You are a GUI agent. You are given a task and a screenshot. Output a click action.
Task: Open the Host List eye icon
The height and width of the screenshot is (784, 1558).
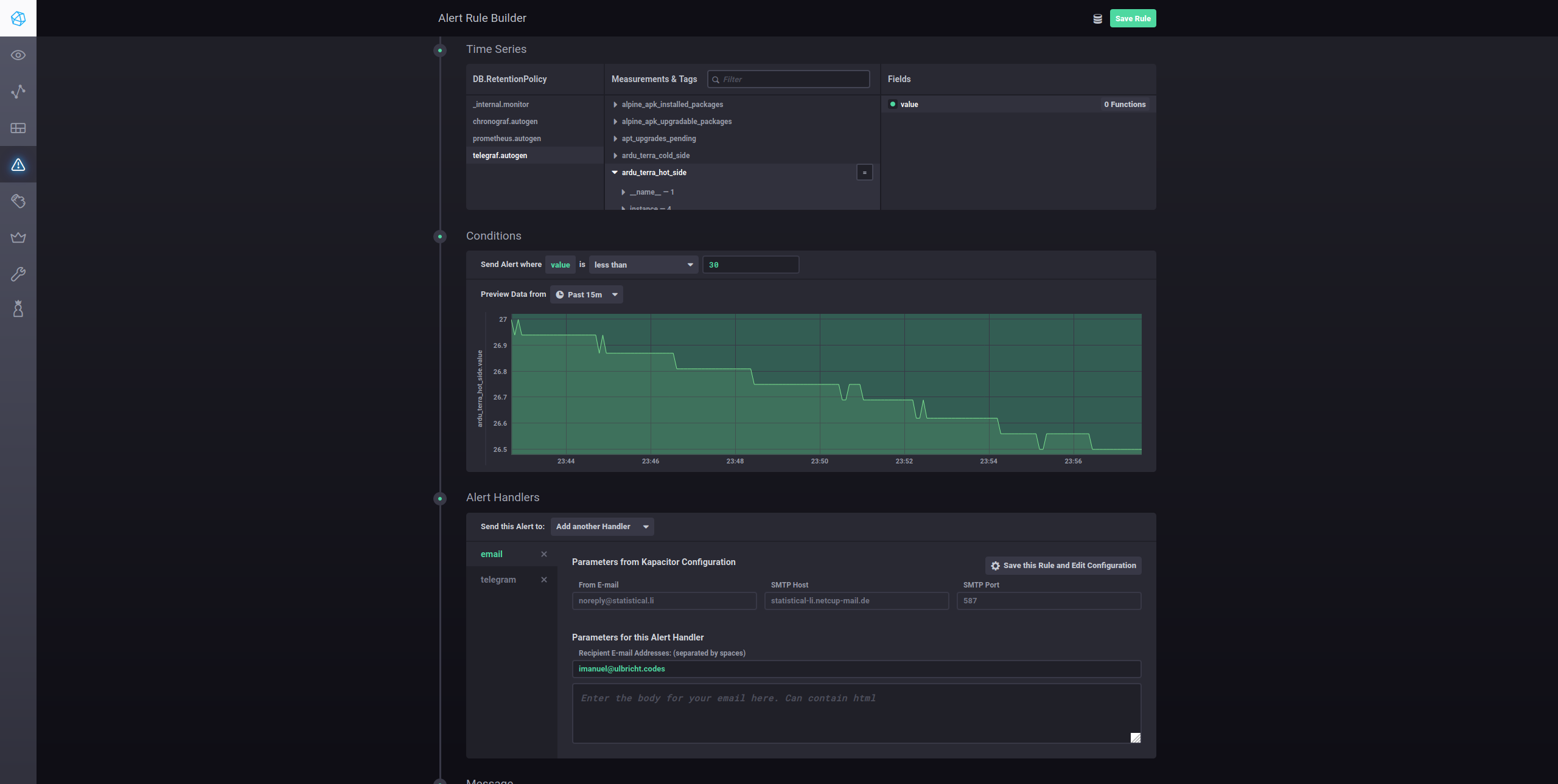click(18, 55)
